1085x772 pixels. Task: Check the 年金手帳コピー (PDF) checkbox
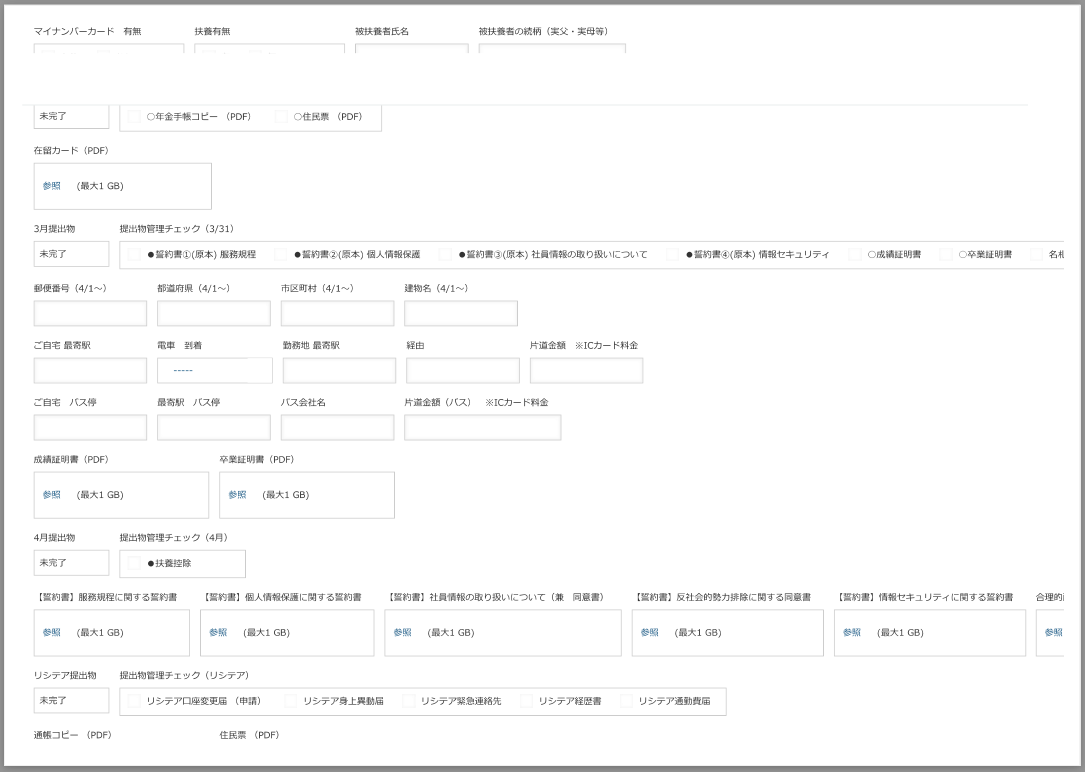[134, 117]
